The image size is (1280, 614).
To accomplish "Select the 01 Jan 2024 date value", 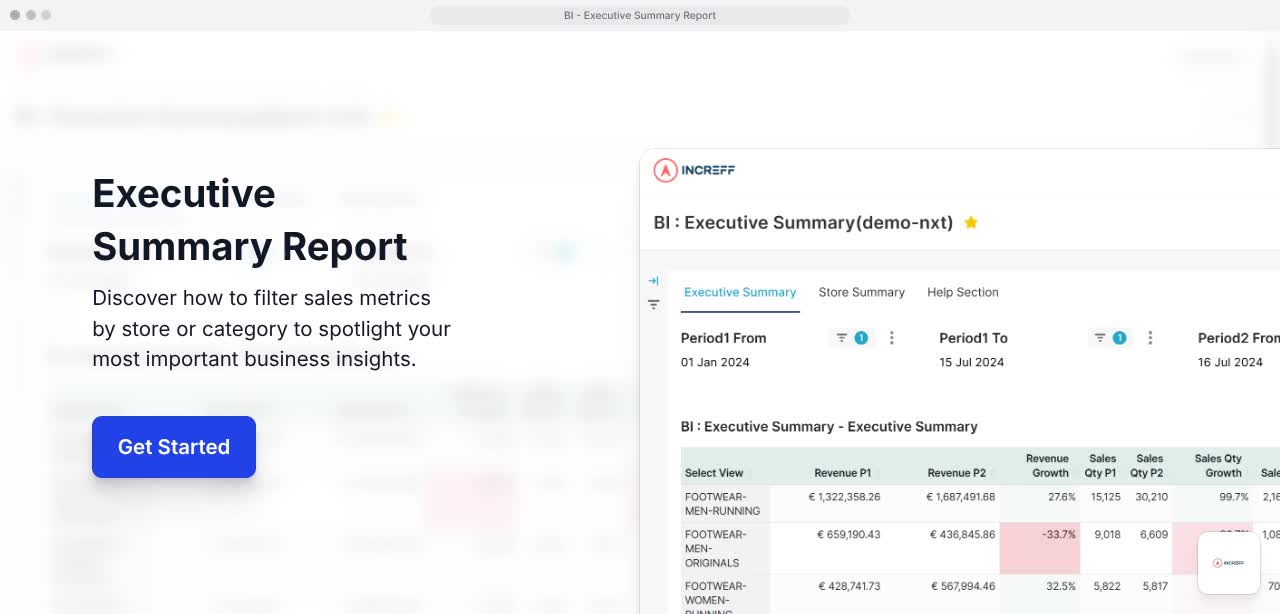I will [715, 362].
